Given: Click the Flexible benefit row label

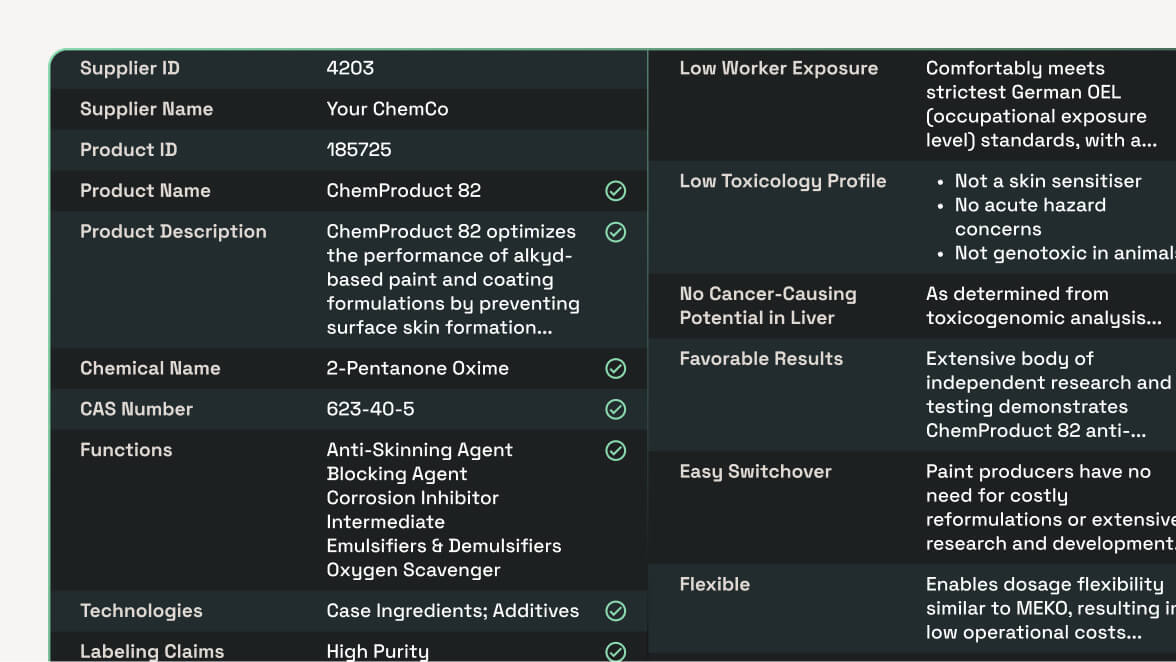Looking at the screenshot, I should point(714,585).
